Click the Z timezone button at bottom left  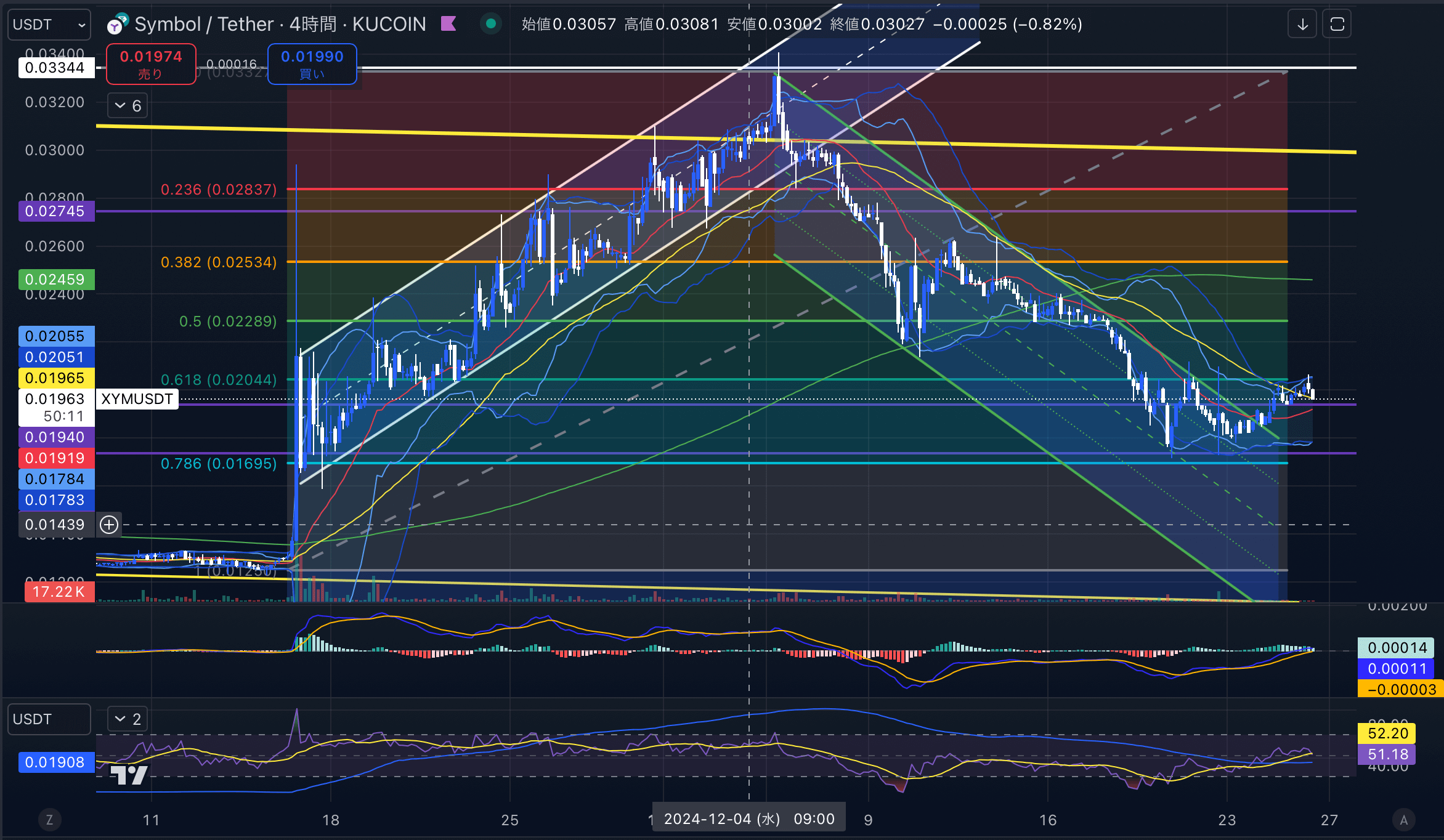(49, 820)
